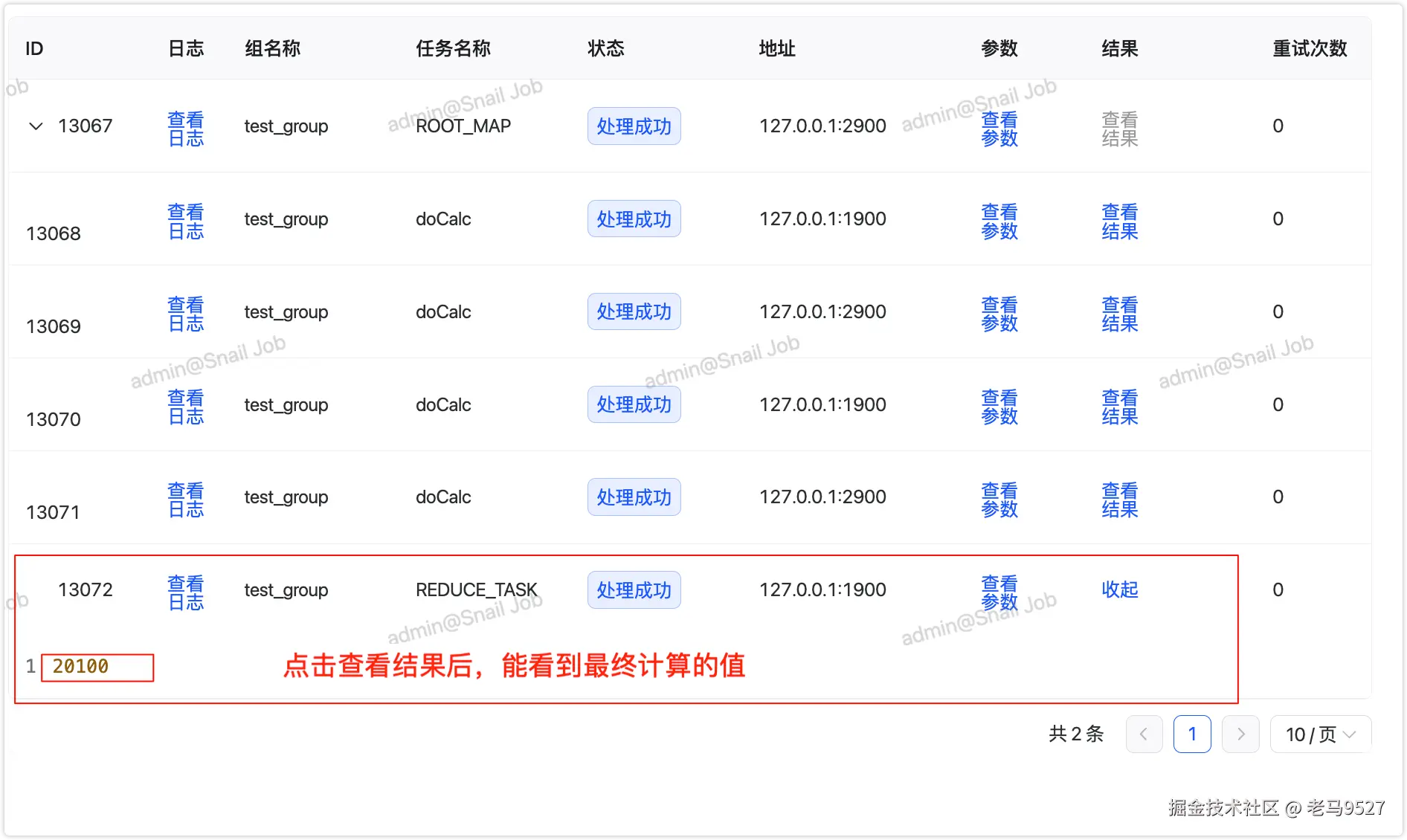Click ID cell 13072
The image size is (1407, 840).
pos(86,589)
